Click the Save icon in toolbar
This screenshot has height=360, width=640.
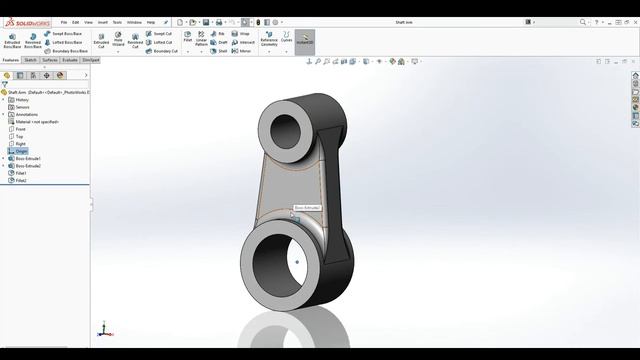click(x=206, y=22)
